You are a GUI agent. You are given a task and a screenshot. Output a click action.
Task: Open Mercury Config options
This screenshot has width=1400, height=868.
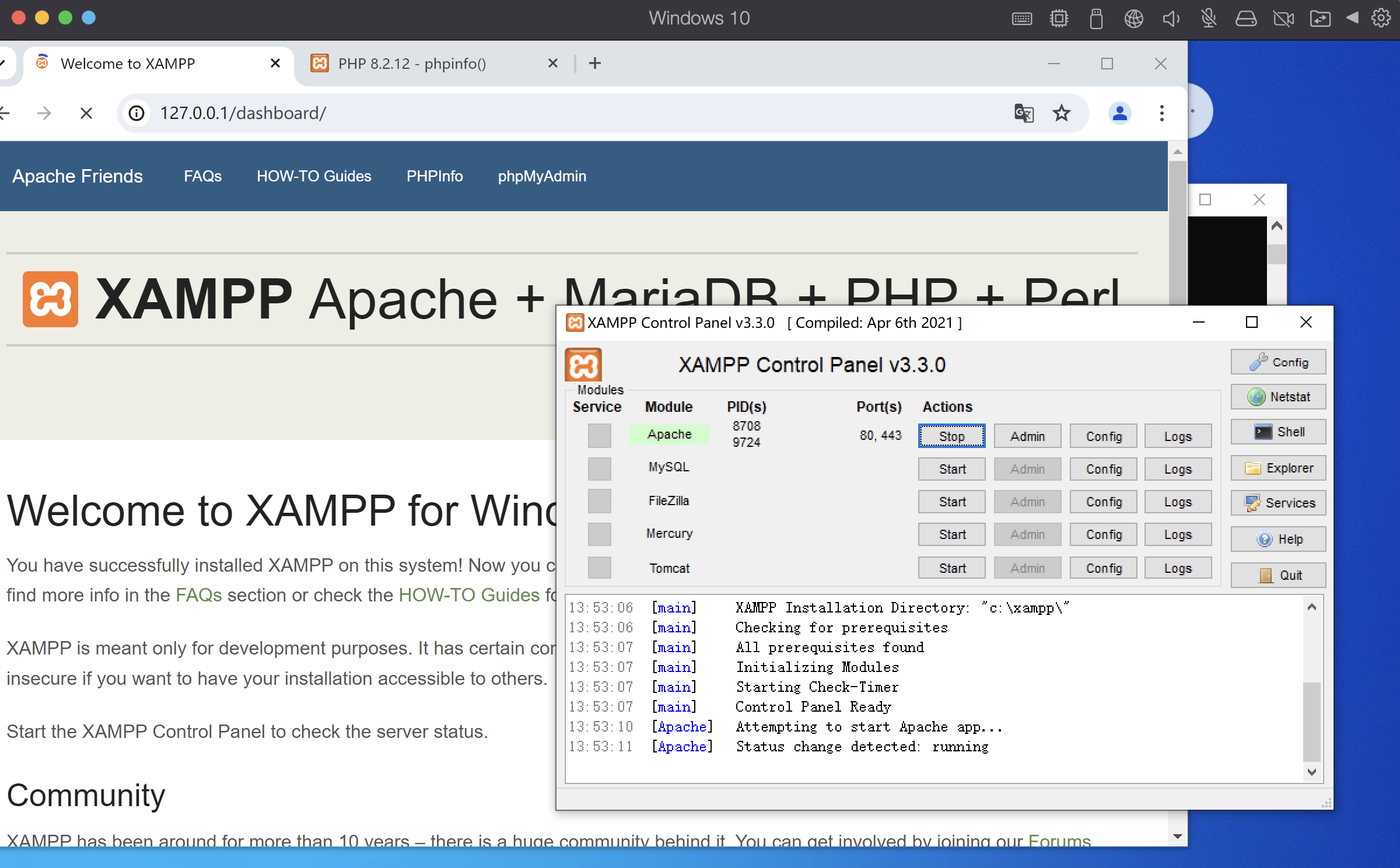tap(1103, 534)
